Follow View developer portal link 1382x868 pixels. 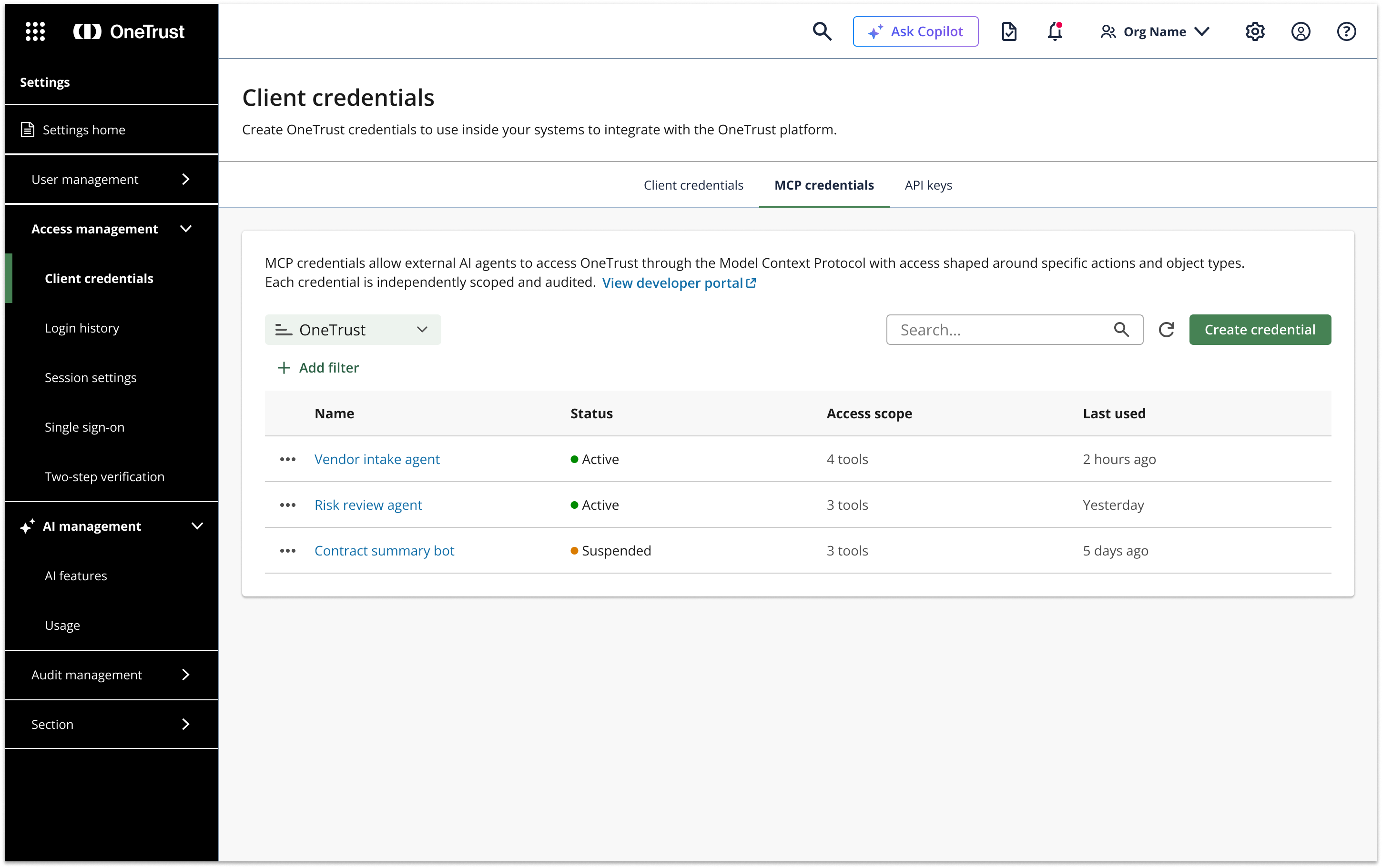[679, 283]
